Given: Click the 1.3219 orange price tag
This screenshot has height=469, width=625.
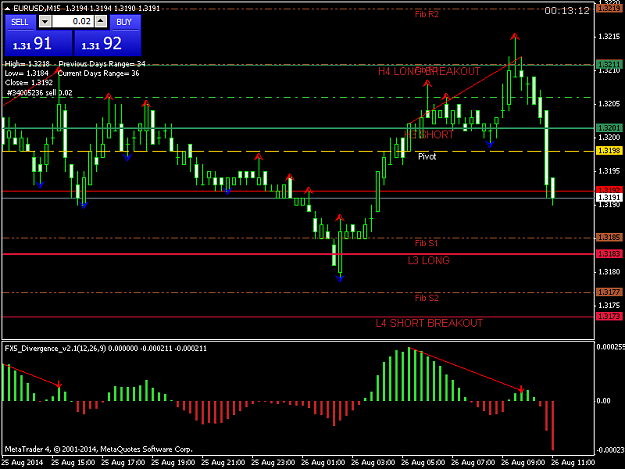Looking at the screenshot, I should [x=609, y=8].
